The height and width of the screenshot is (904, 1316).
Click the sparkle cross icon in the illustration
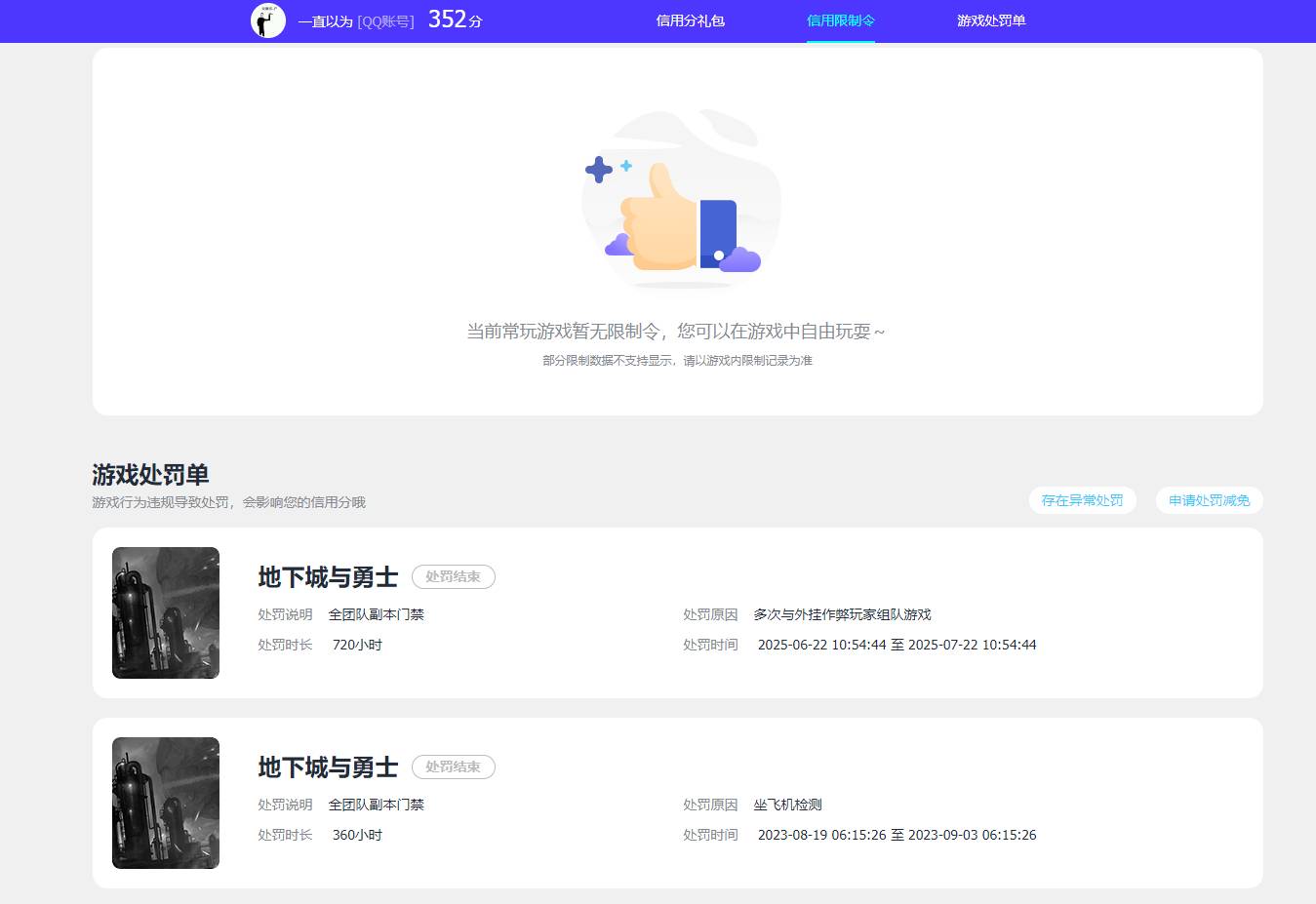click(598, 170)
